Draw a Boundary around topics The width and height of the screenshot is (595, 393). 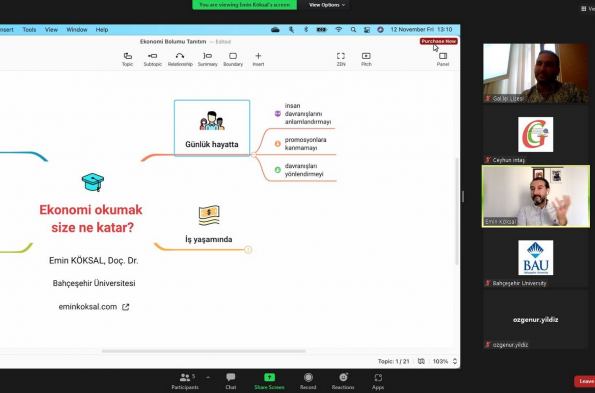click(x=233, y=59)
